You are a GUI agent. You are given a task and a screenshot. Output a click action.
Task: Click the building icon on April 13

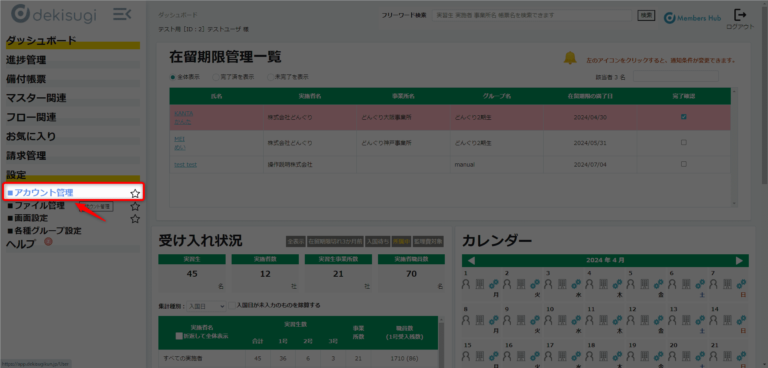pyautogui.click(x=686, y=319)
